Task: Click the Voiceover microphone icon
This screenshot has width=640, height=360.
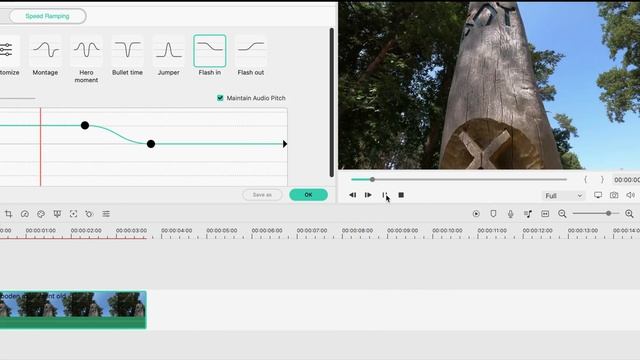Action: tap(511, 214)
